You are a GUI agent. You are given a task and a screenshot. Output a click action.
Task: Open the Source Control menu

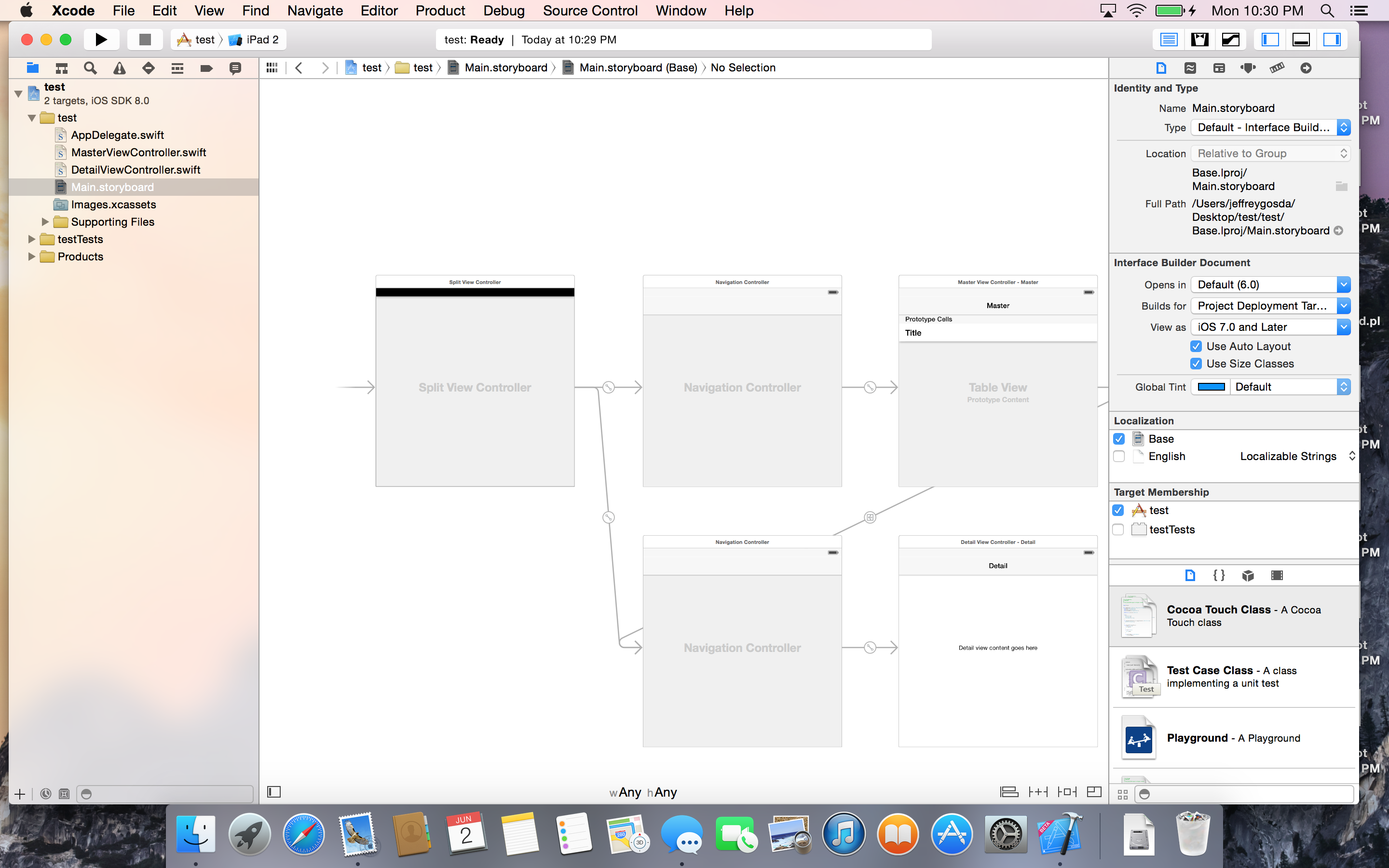[x=590, y=10]
